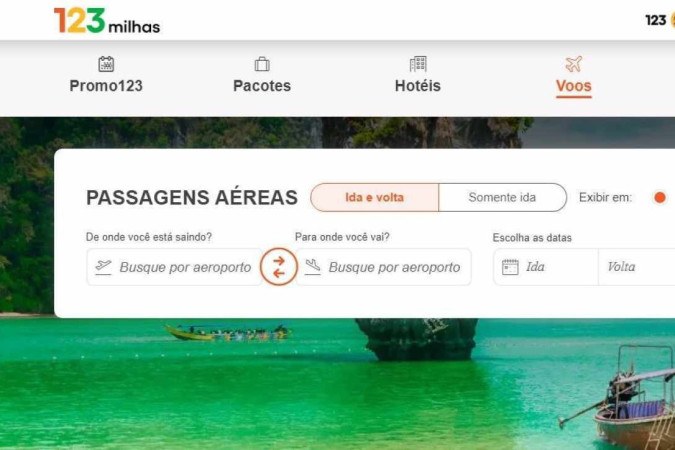Select the Somente ida option
Viewport: 675px width, 450px height.
(x=502, y=197)
